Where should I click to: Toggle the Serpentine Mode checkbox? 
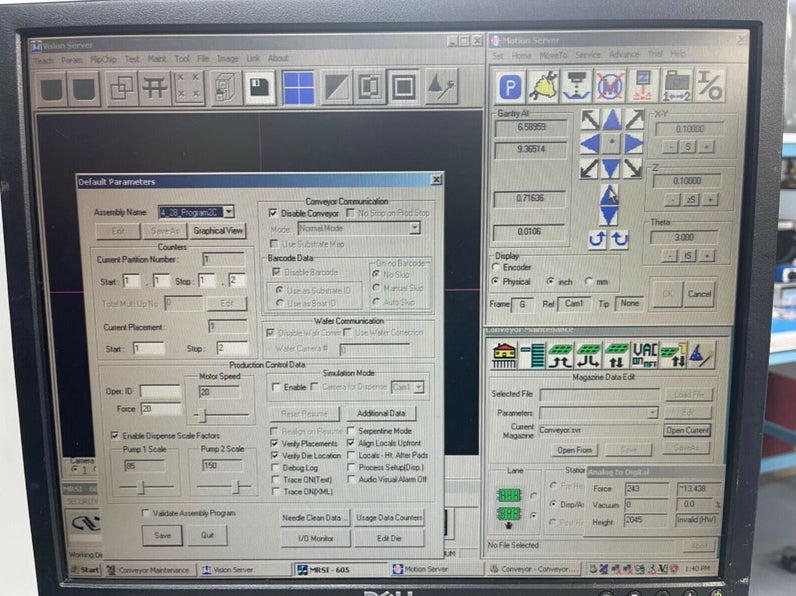coord(351,431)
